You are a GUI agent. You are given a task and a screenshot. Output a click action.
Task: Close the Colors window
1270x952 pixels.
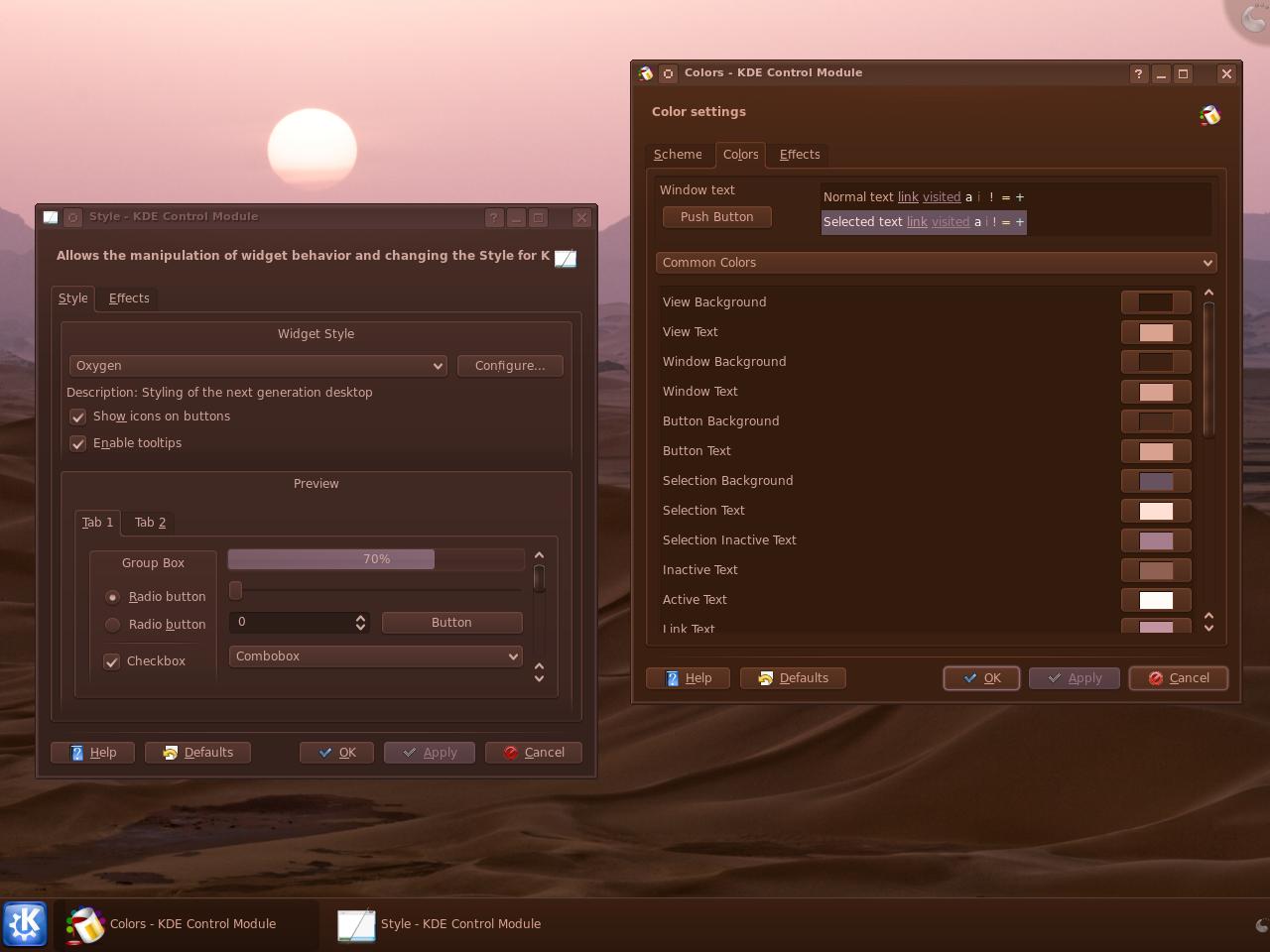[1226, 73]
